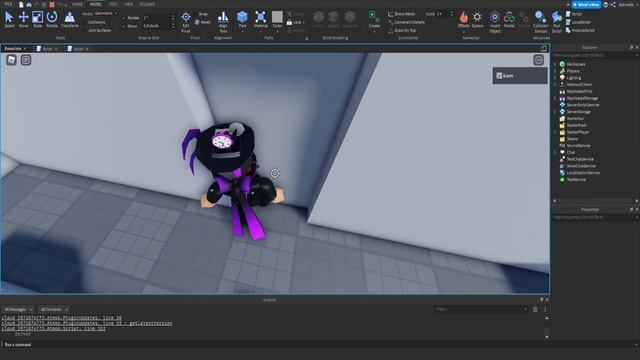Viewport: 640px width, 360px height.
Task: Toggle the Move snap checkbox
Action: [x=124, y=26]
